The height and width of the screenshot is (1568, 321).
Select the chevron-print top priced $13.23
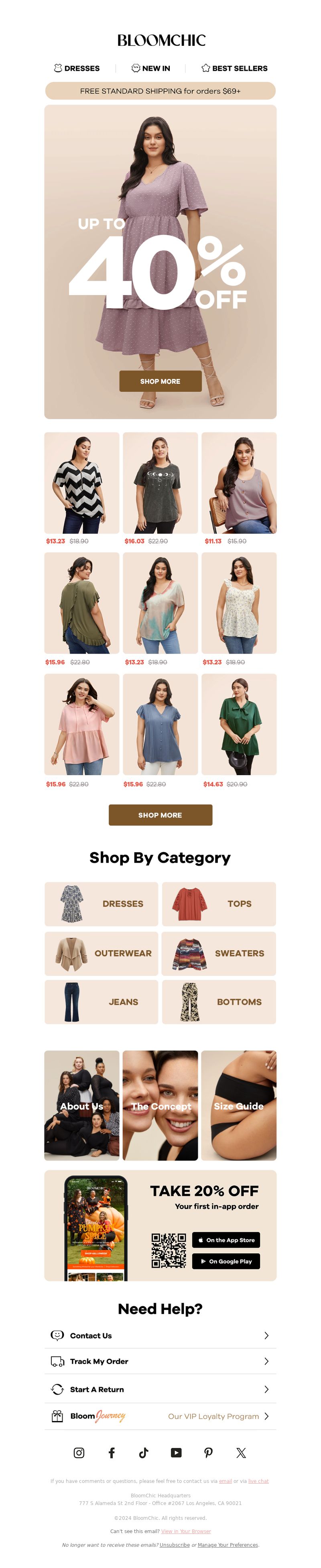point(81,483)
